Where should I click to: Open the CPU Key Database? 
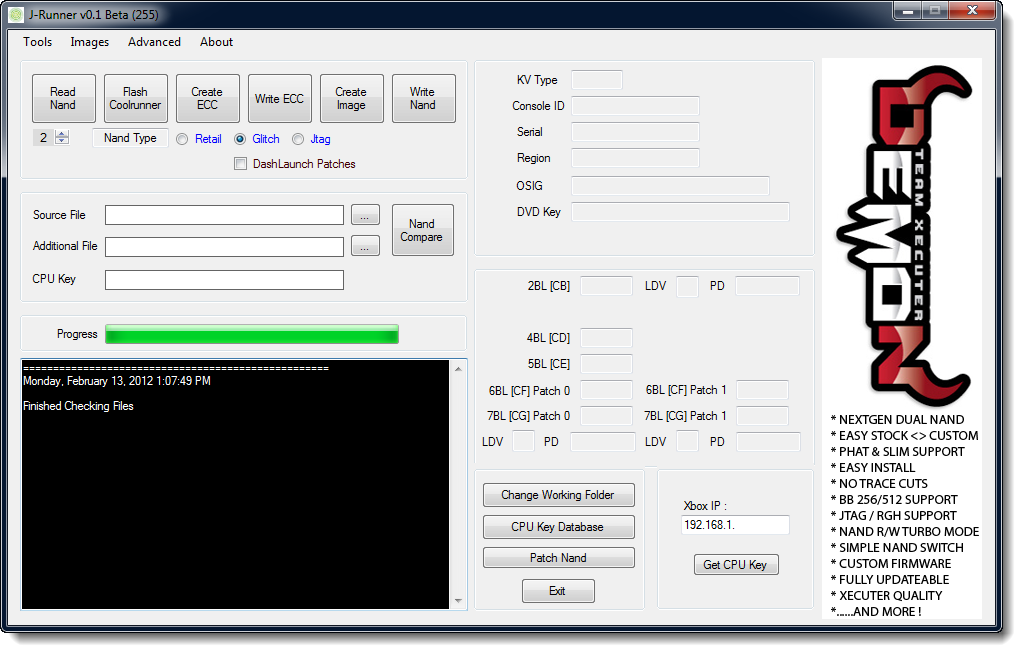[x=558, y=527]
